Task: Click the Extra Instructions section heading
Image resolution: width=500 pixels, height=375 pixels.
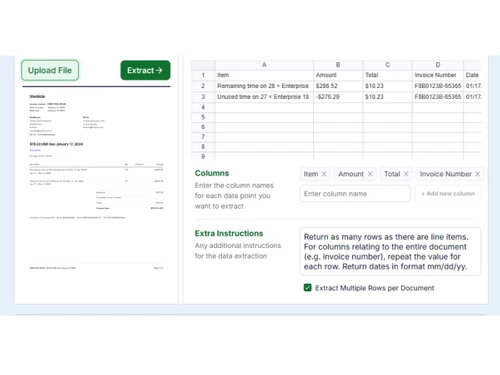Action: 229,233
